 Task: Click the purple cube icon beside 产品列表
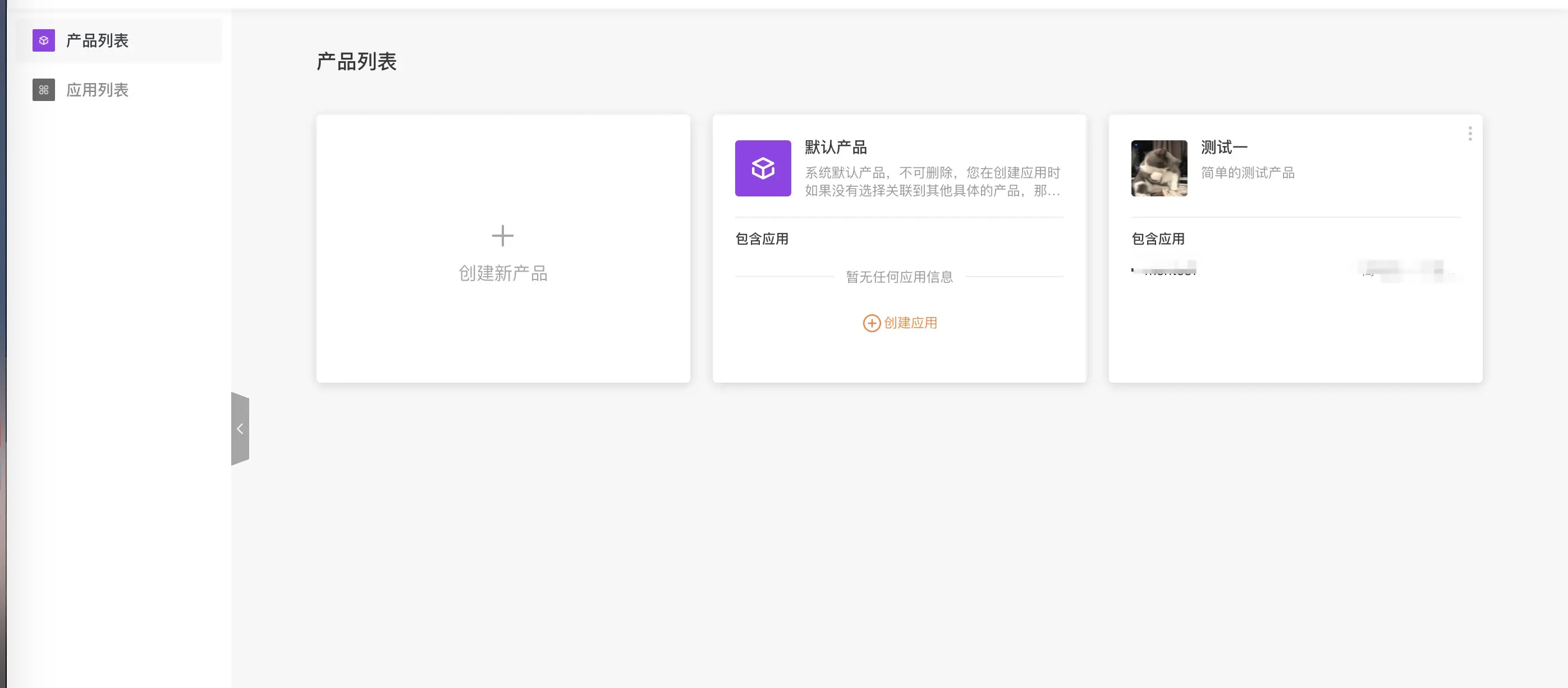[x=43, y=40]
